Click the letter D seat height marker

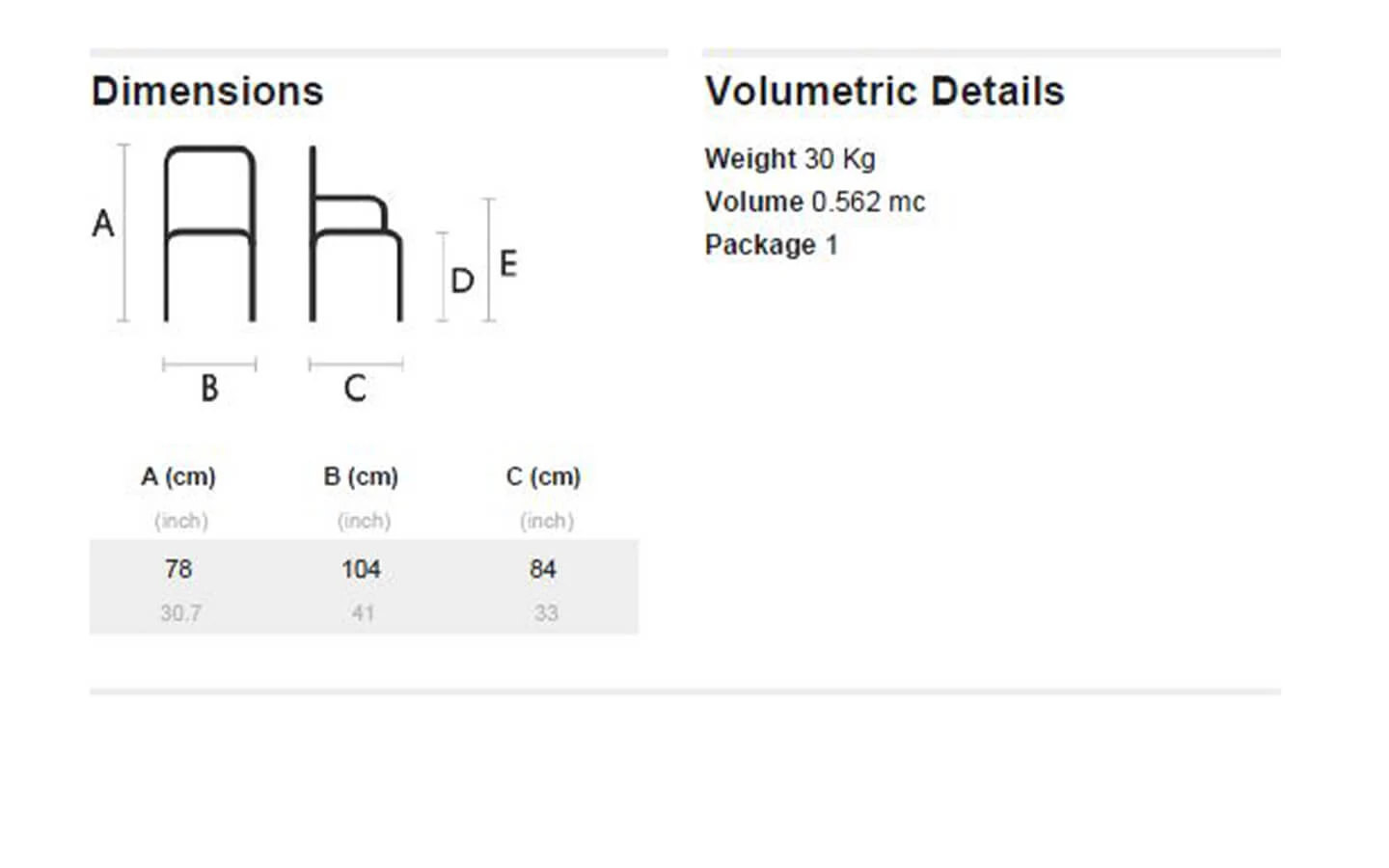[462, 281]
